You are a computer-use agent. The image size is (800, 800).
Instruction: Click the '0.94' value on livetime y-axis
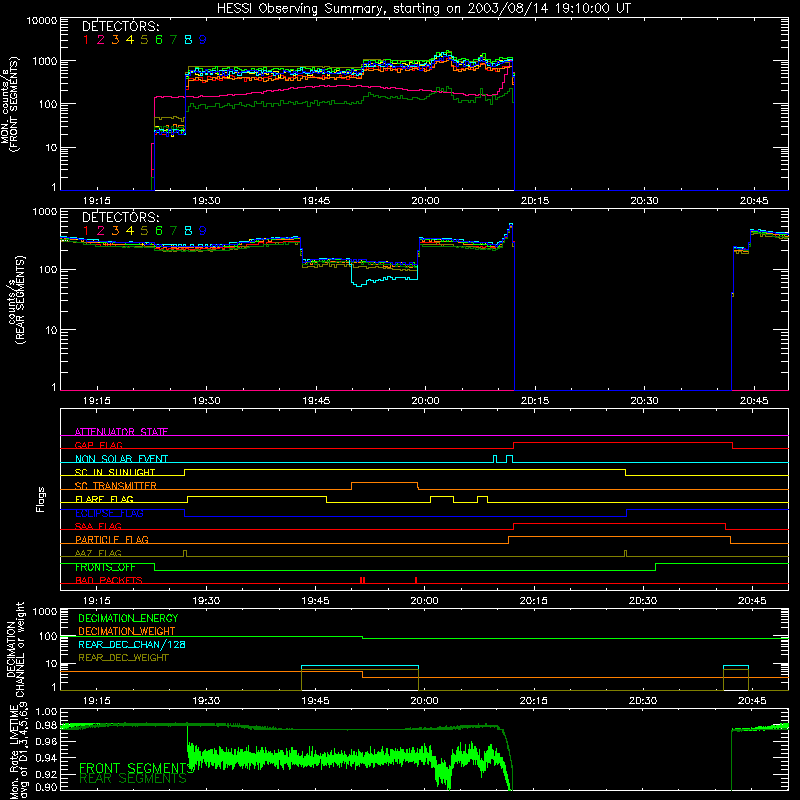[46, 758]
